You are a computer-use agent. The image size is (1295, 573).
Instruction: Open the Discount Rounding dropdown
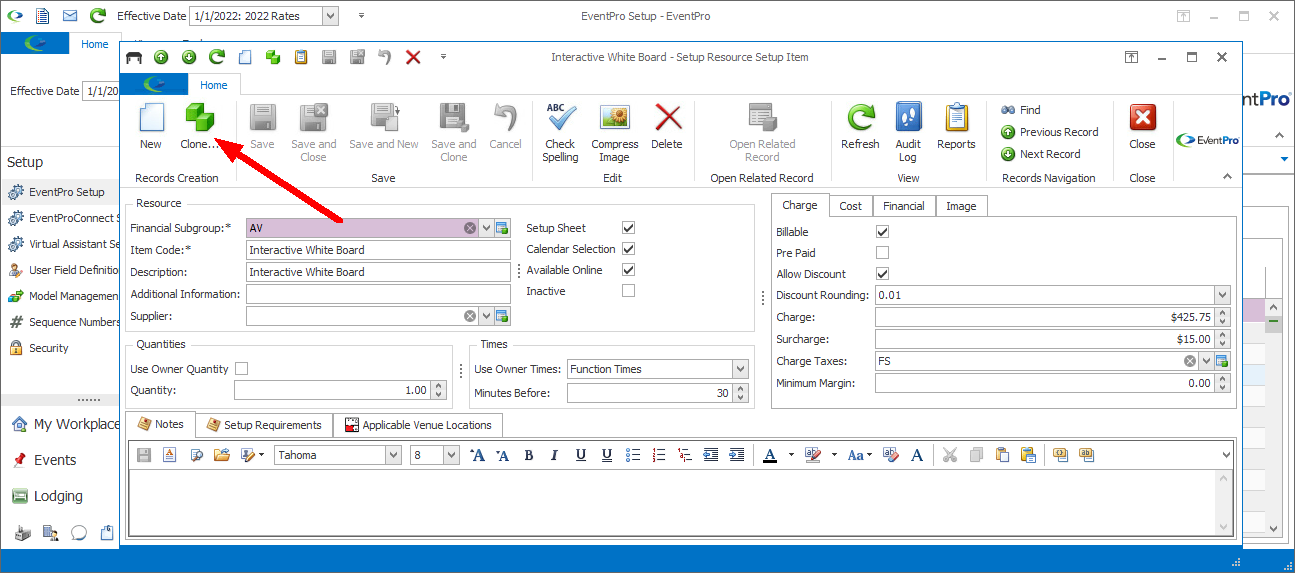1222,295
